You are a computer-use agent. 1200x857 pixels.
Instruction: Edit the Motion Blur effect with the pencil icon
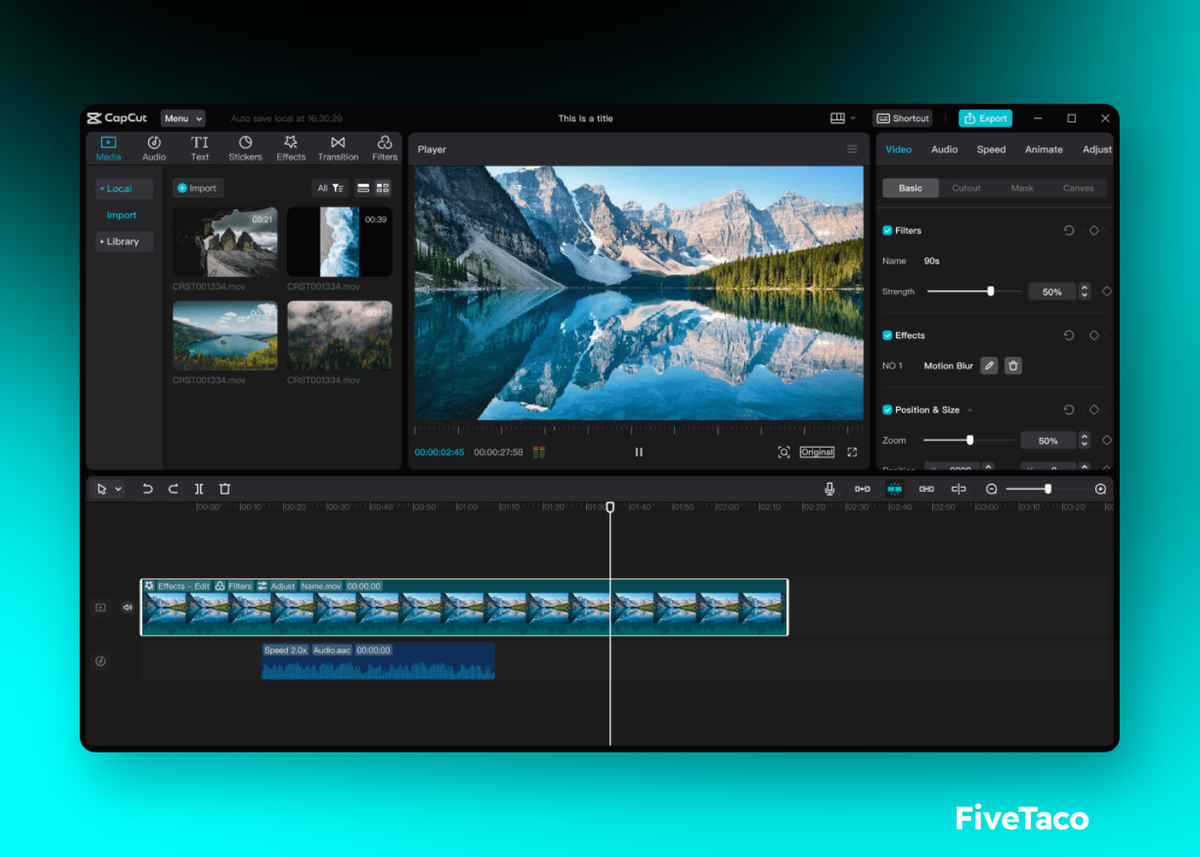[x=989, y=366]
